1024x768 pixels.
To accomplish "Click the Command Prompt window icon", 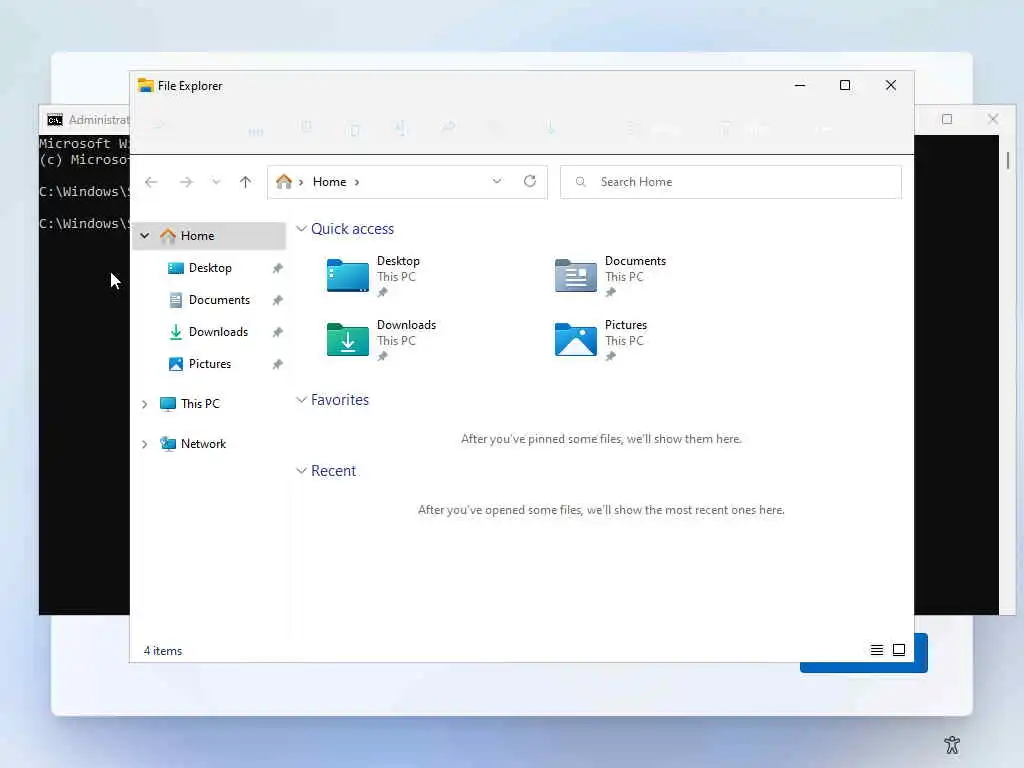I will pos(55,120).
